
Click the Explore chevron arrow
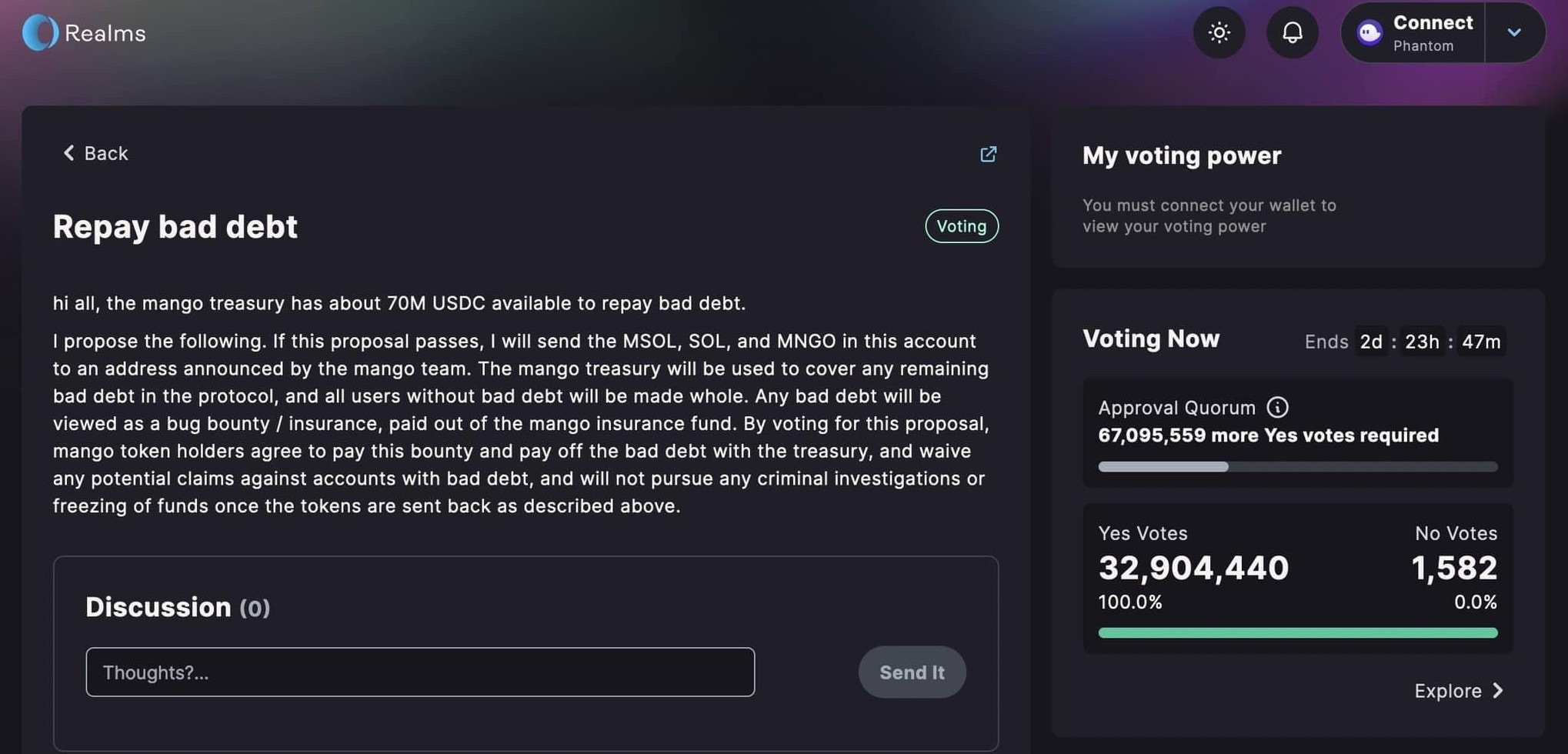coord(1497,691)
